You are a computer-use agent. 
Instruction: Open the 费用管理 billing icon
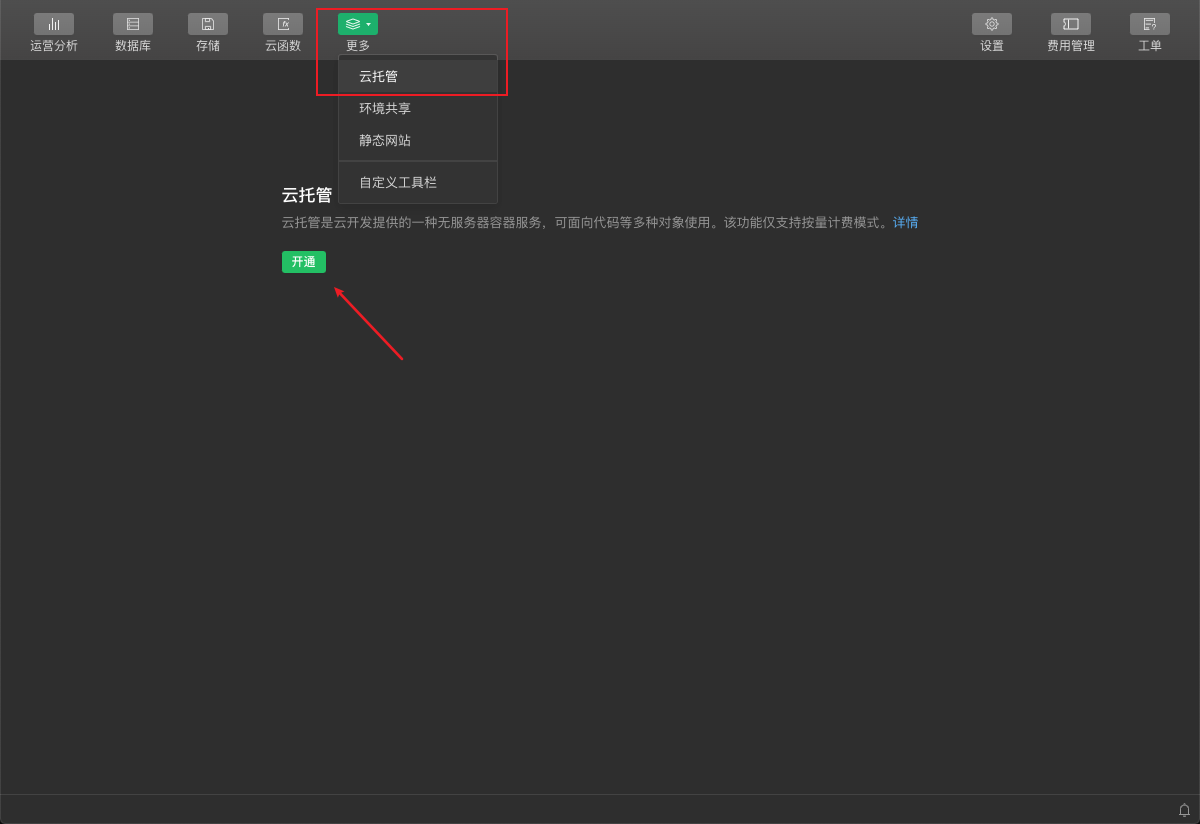pos(1071,24)
